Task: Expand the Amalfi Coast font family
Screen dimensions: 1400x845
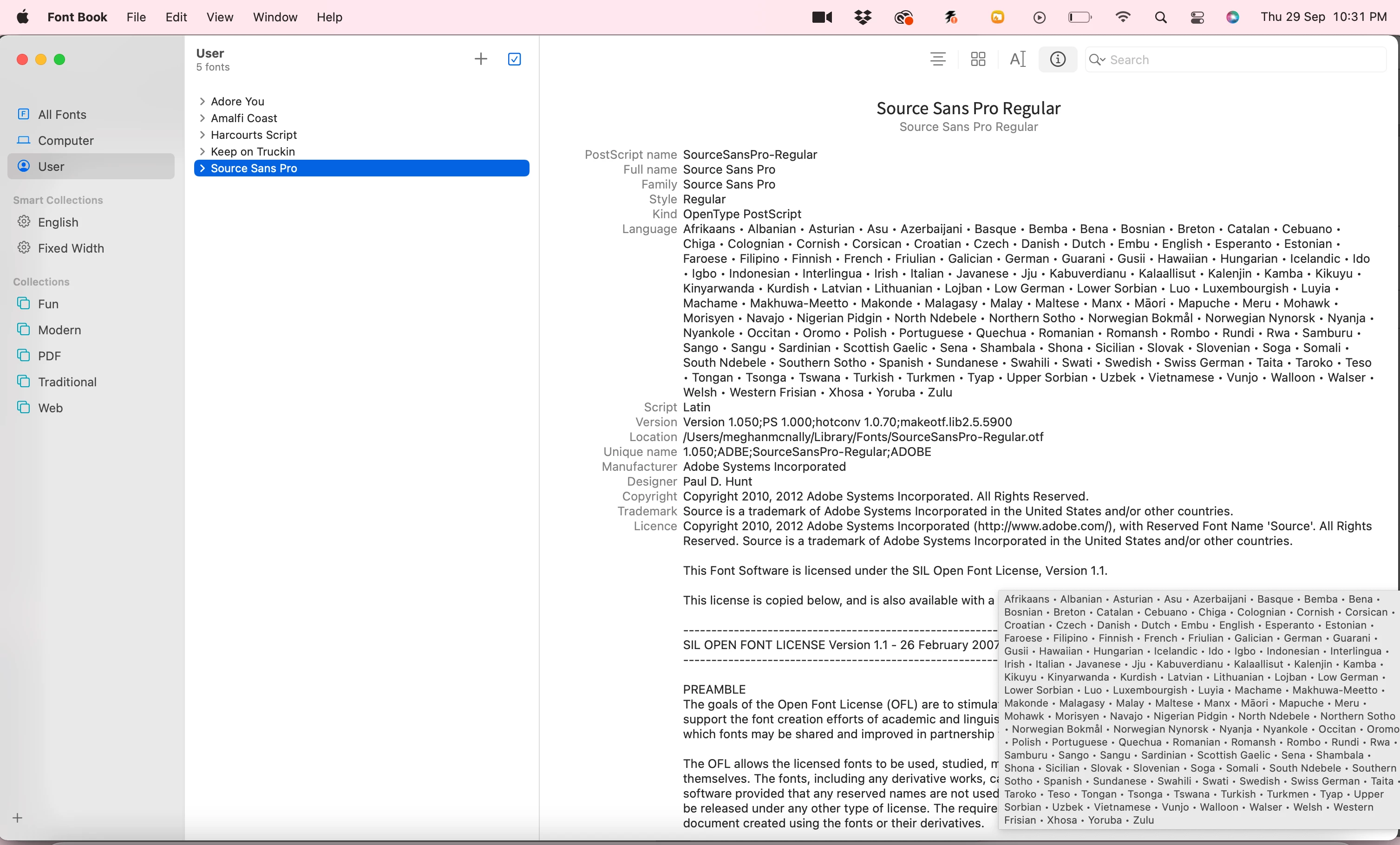Action: click(202, 118)
